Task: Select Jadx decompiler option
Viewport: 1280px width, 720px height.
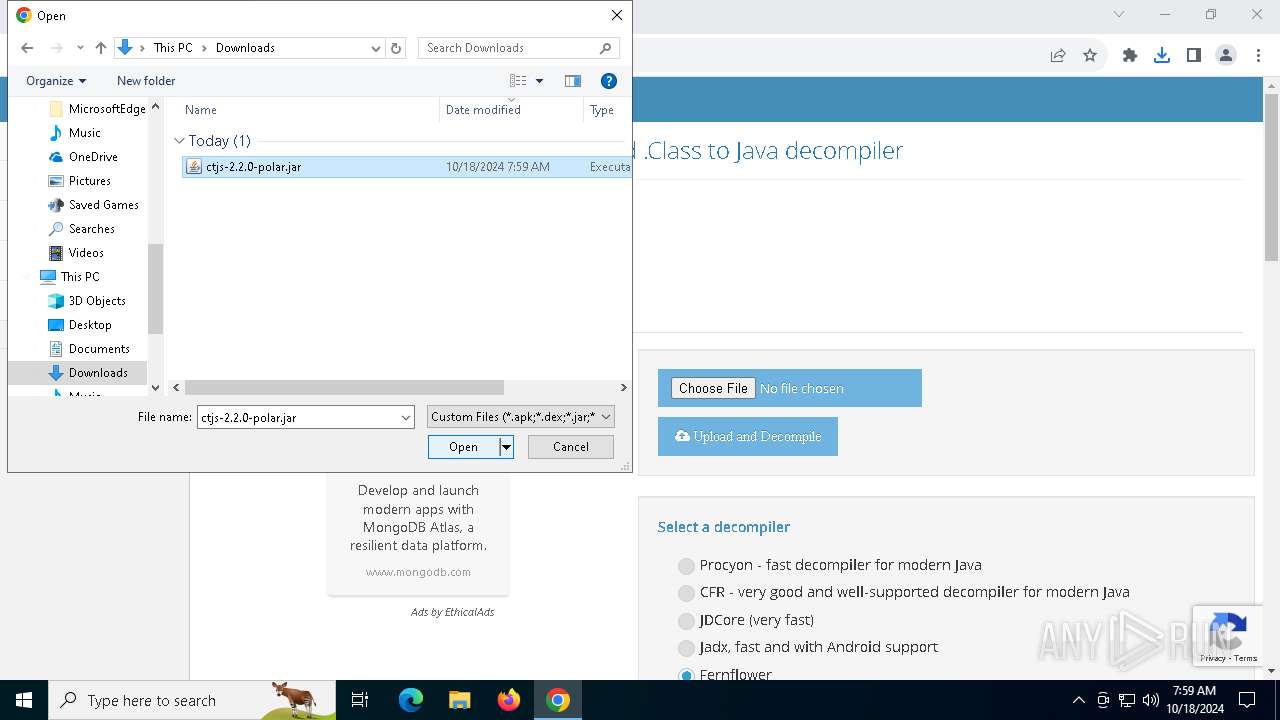Action: [x=686, y=648]
